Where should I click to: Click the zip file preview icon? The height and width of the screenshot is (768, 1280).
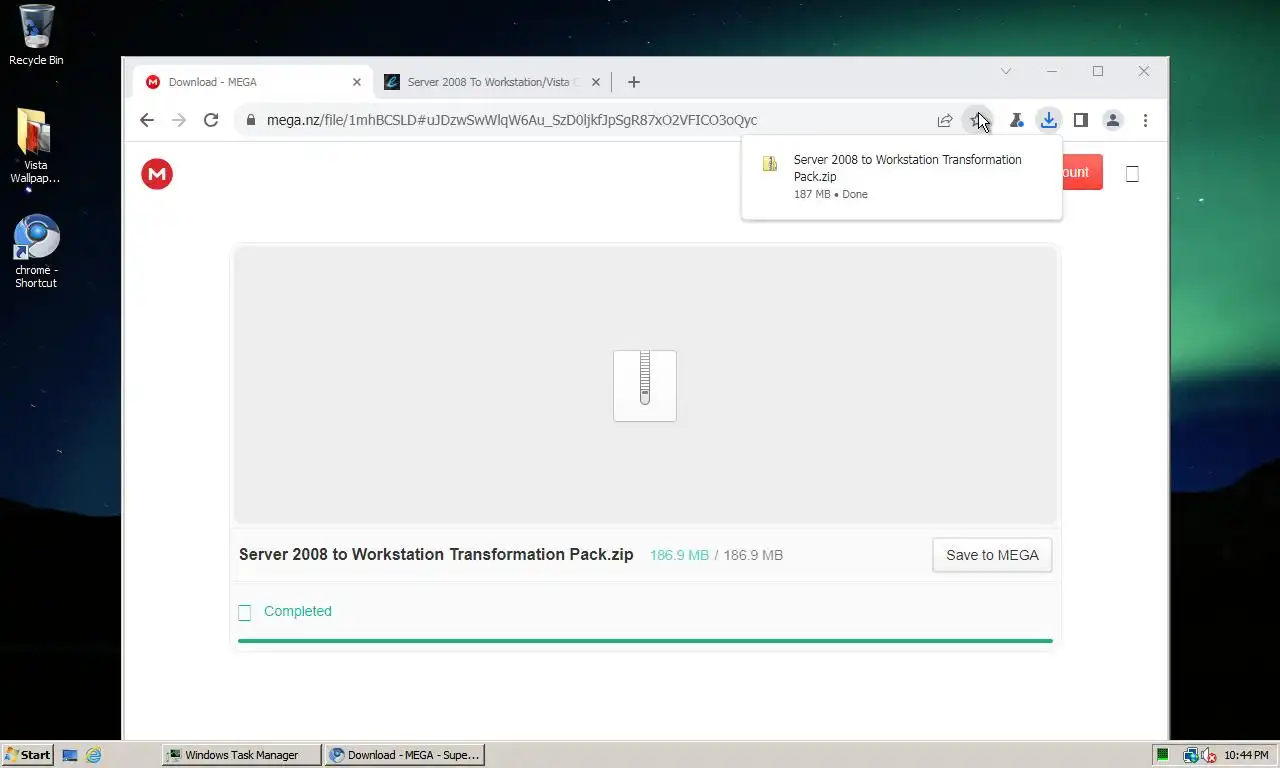(645, 386)
